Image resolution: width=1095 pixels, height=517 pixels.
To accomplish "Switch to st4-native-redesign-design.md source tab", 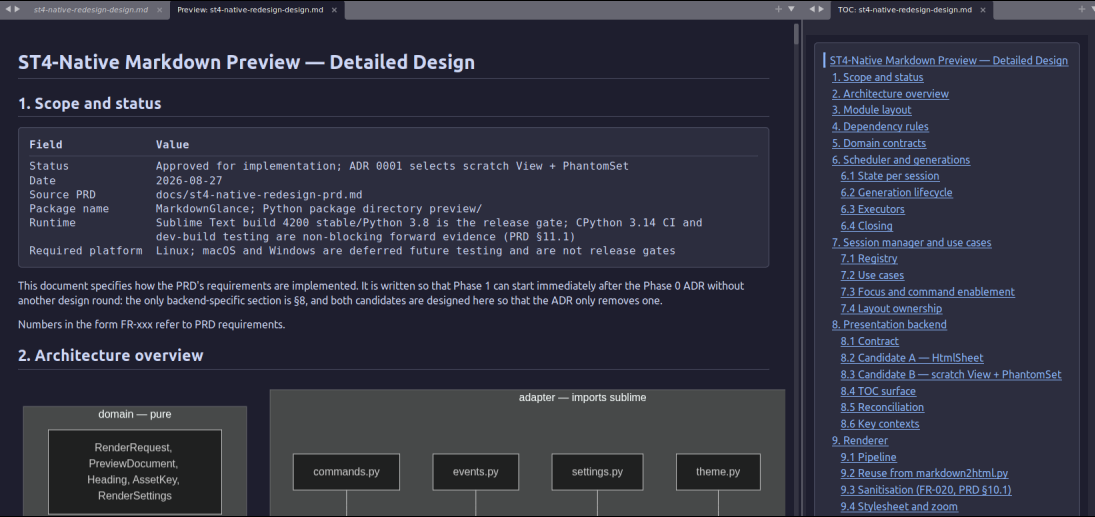I will (91, 10).
